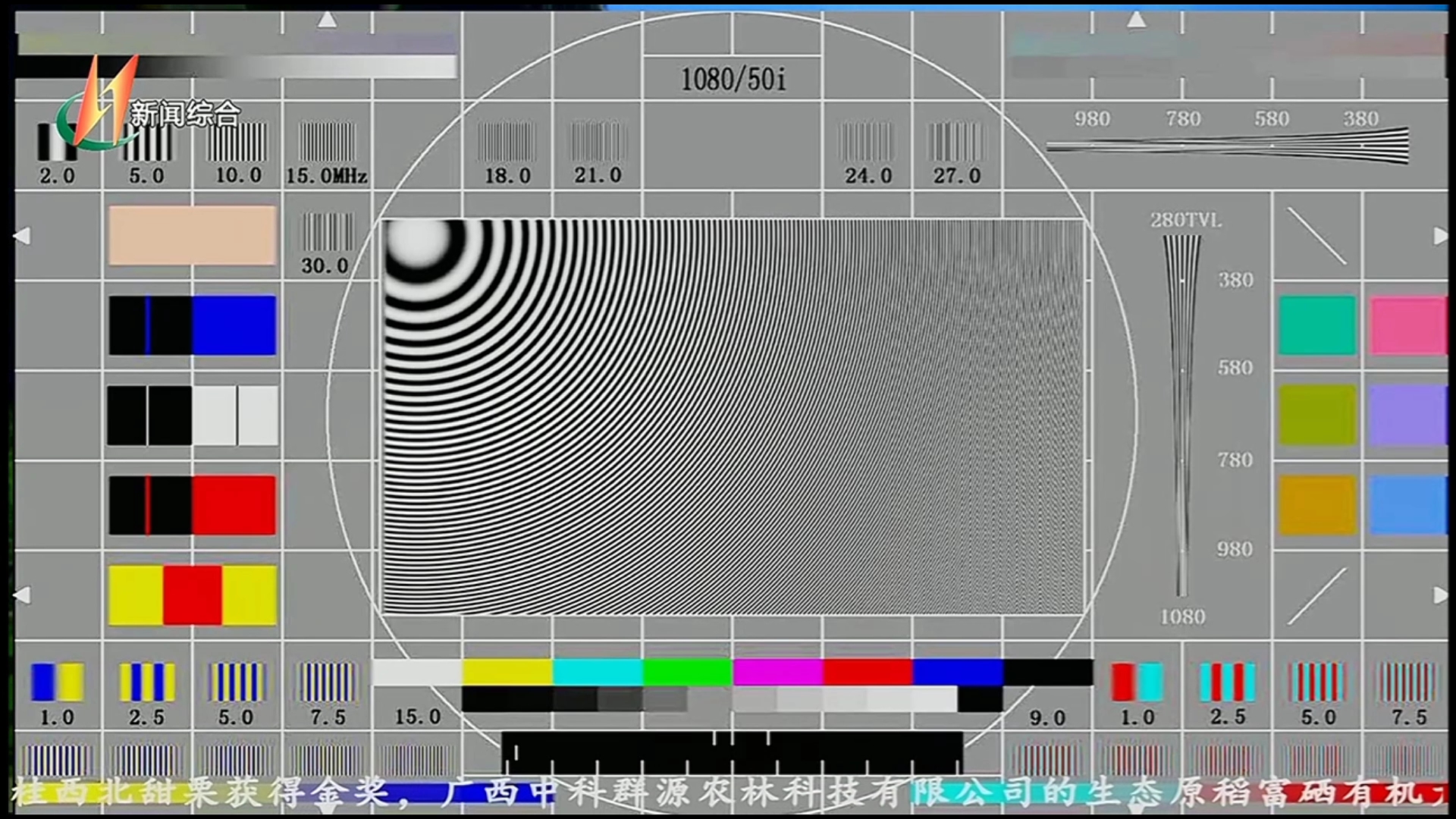Screen dimensions: 1456x819
Task: Click the horizontal resolution wedge at top right
Action: (1228, 146)
